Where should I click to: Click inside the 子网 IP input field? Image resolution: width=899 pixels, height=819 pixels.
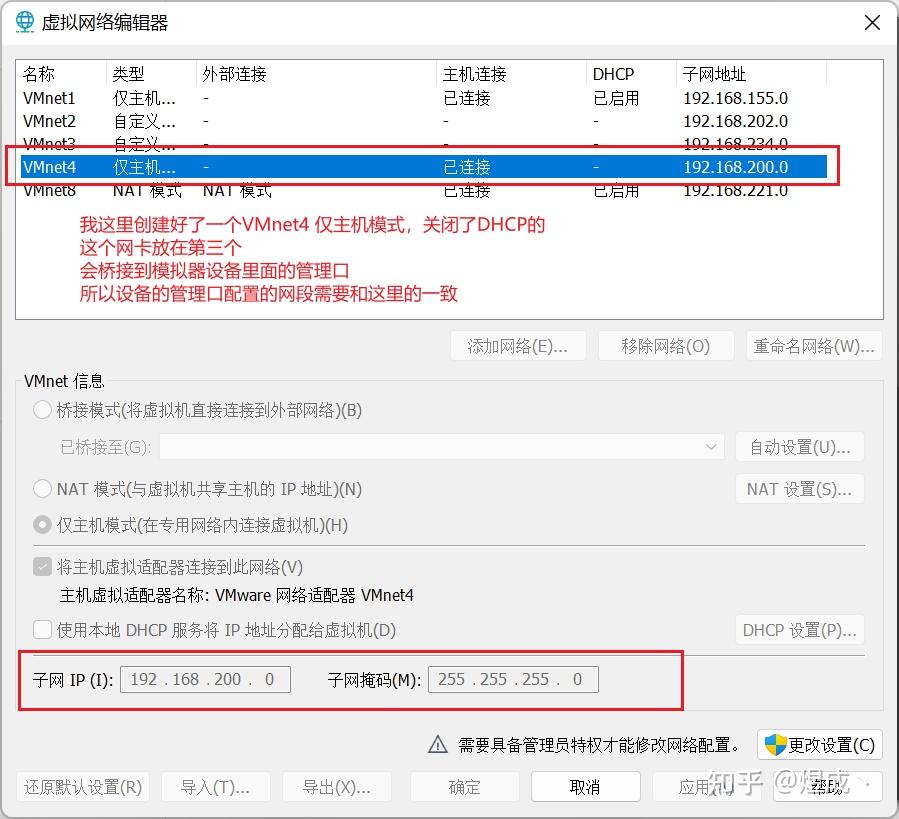[x=204, y=679]
